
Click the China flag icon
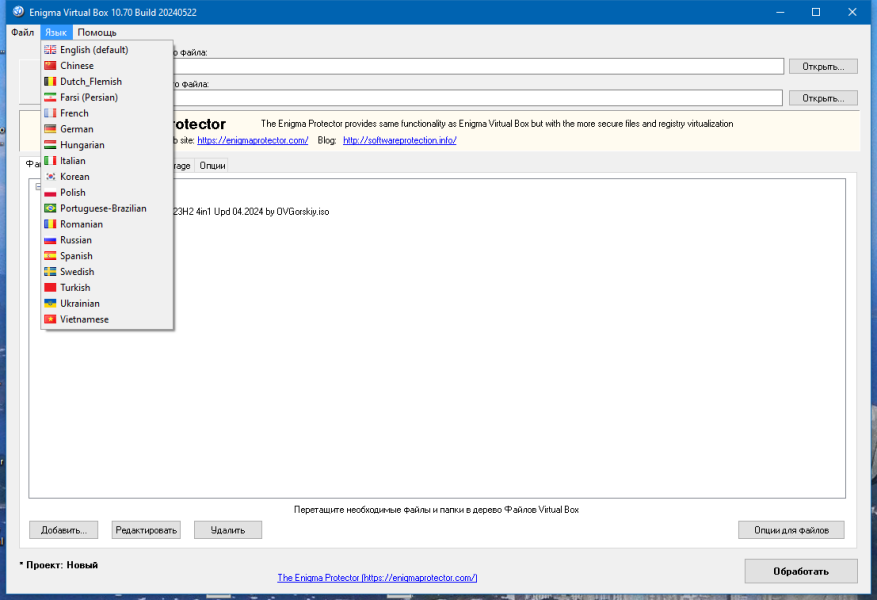coord(50,65)
